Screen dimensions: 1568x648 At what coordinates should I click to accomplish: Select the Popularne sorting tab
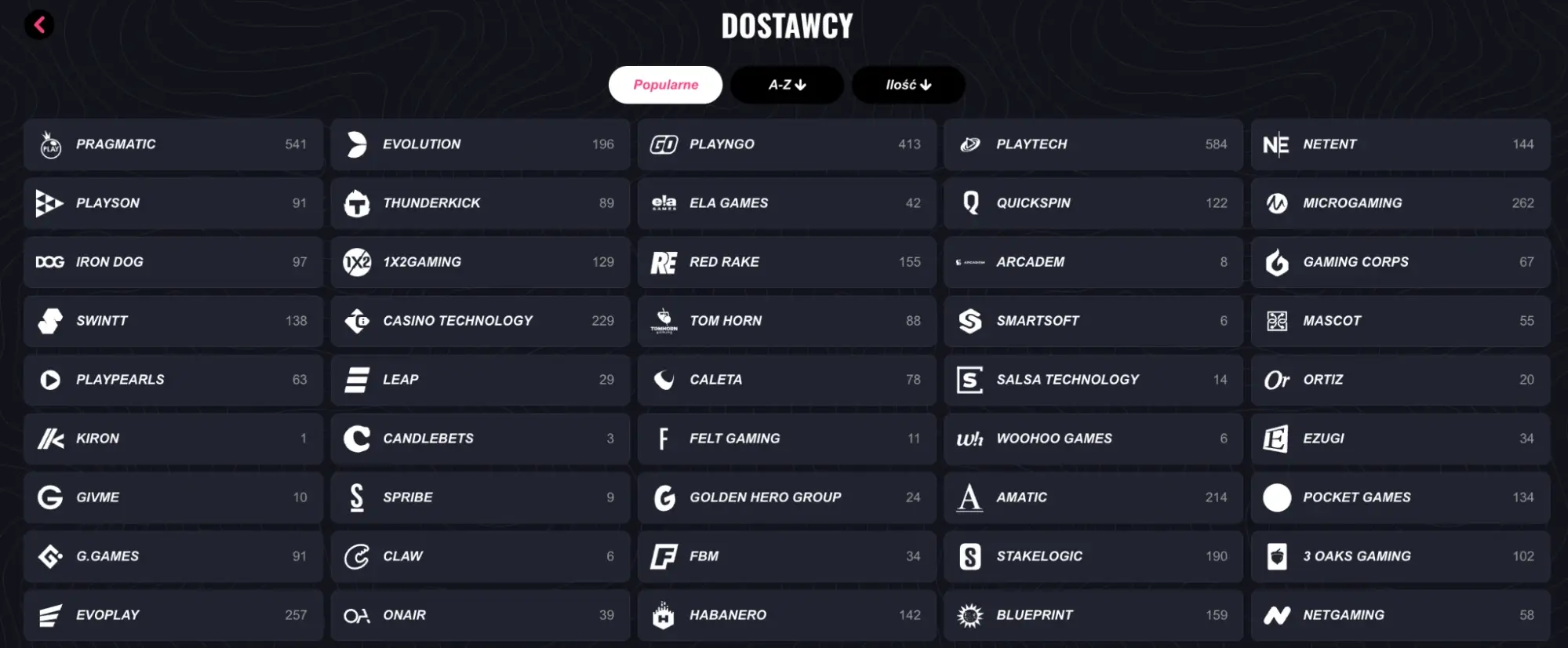coord(665,85)
